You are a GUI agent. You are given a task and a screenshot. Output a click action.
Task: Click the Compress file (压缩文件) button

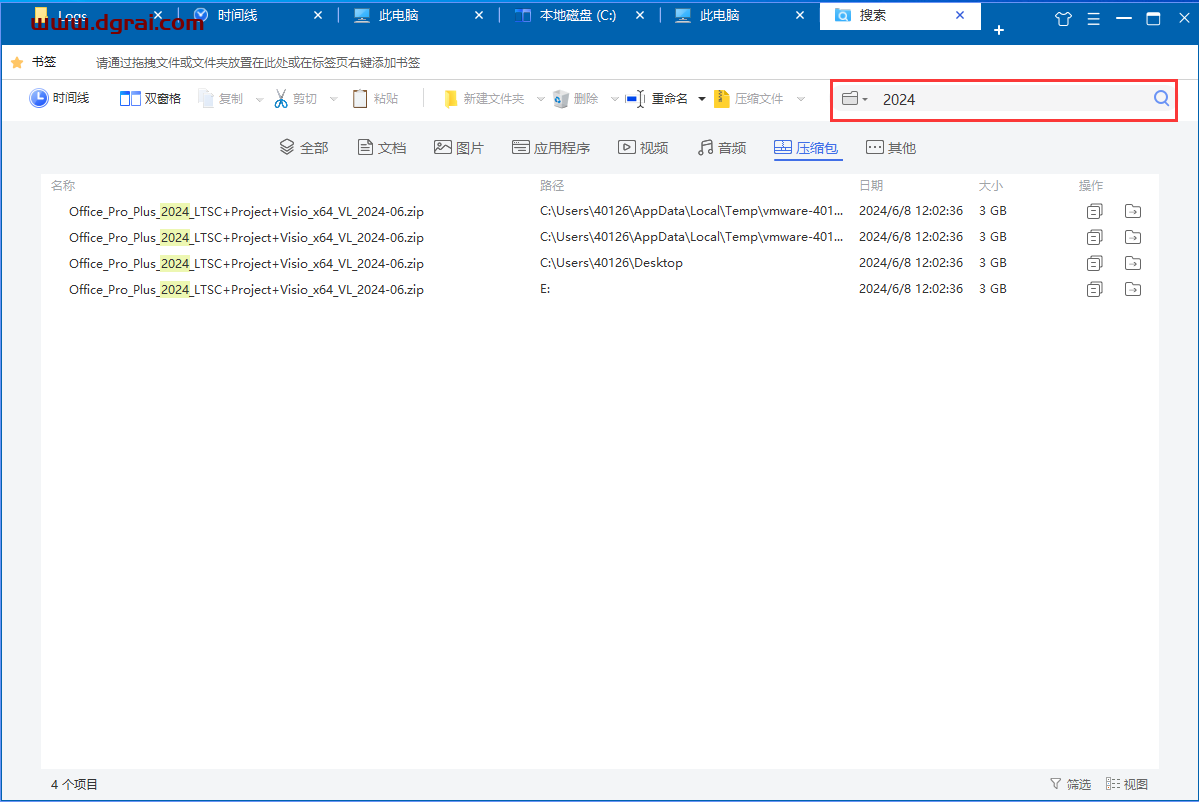(x=749, y=99)
